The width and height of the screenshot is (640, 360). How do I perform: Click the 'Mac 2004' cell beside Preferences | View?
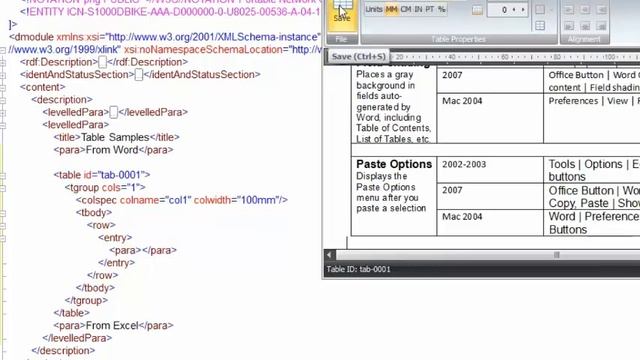click(x=490, y=118)
